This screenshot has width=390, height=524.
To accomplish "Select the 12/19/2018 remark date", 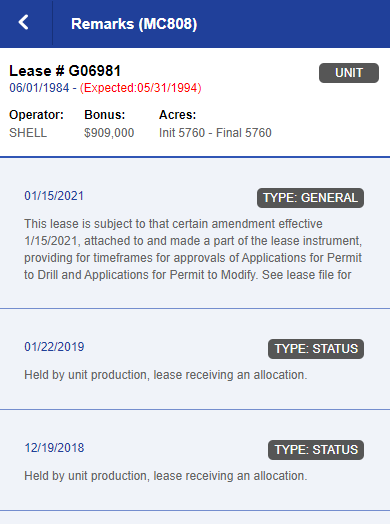I will [x=54, y=448].
